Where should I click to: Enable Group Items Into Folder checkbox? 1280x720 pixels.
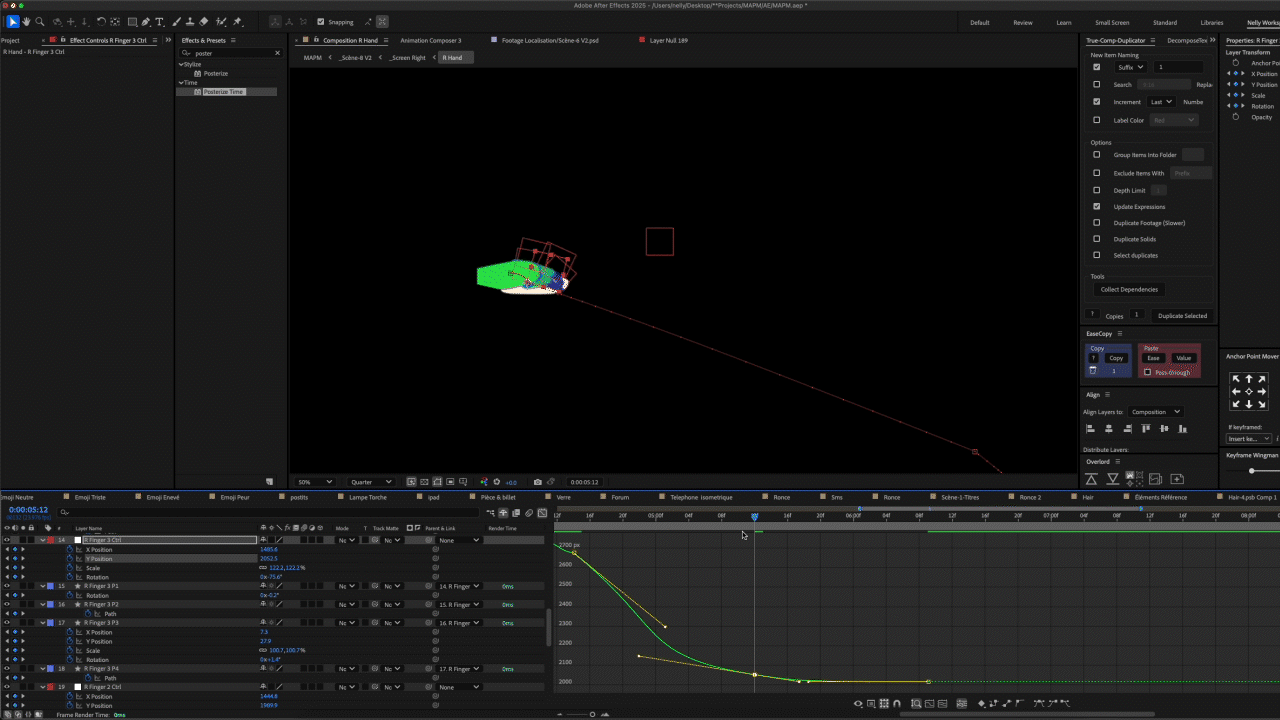coord(1096,155)
